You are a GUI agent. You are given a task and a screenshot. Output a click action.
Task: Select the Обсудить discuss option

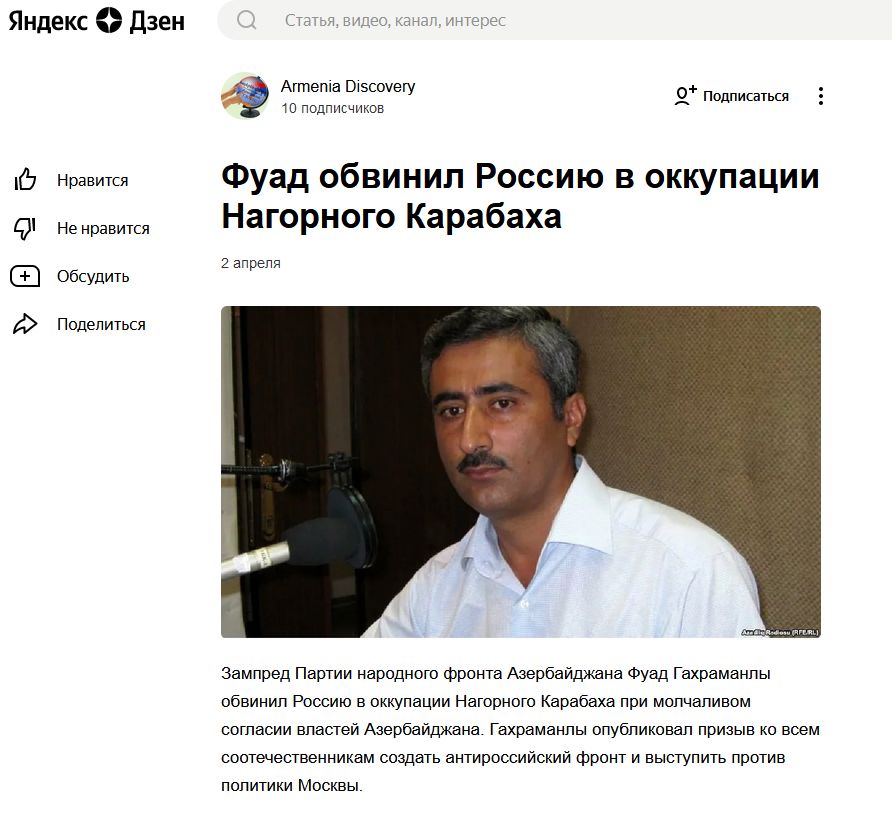point(93,276)
